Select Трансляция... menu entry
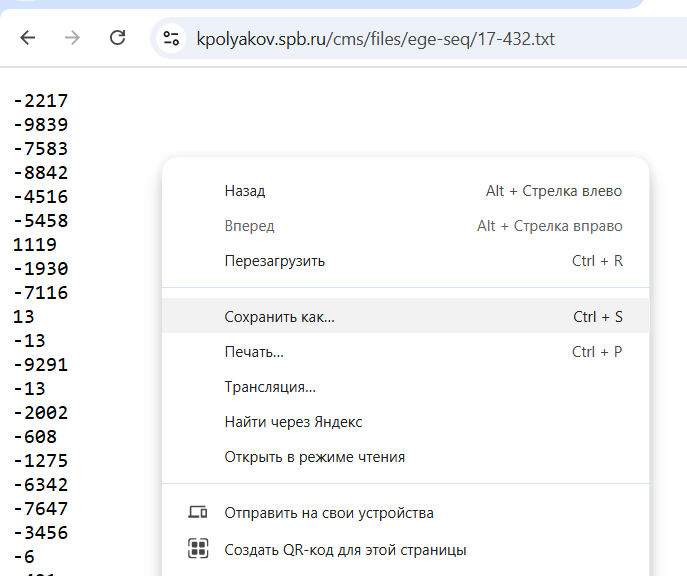Viewport: 687px width, 576px height. click(x=406, y=387)
